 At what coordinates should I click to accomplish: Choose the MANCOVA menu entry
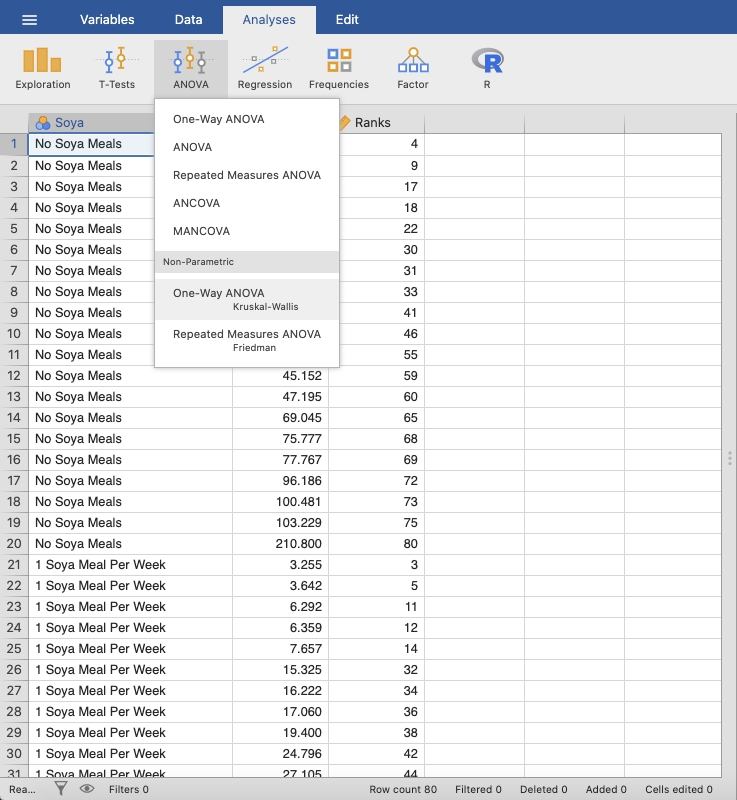coord(247,231)
